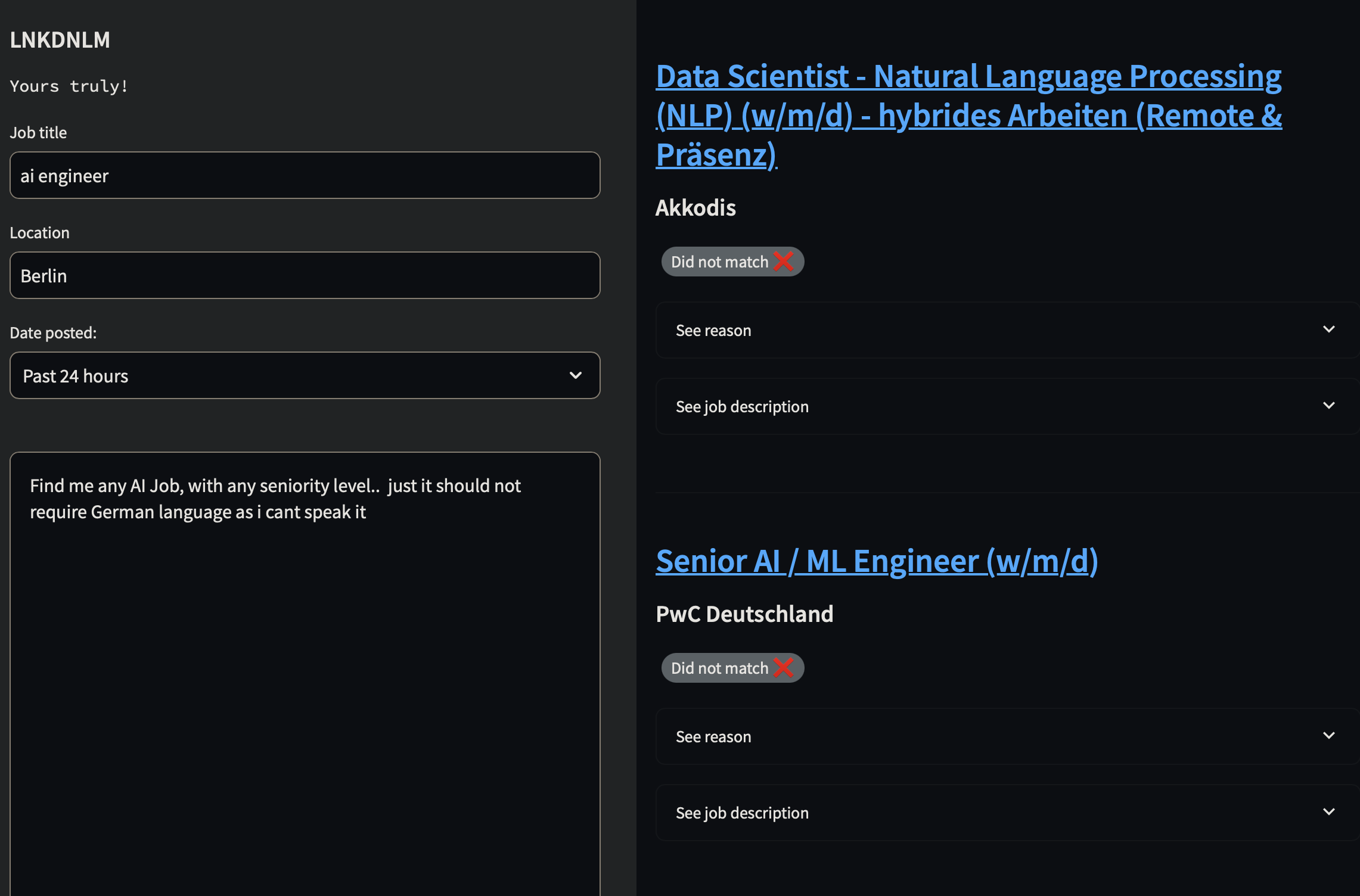Screen dimensions: 1360x896
Task: Click the LNKDNLM title heading
Action: (x=60, y=39)
